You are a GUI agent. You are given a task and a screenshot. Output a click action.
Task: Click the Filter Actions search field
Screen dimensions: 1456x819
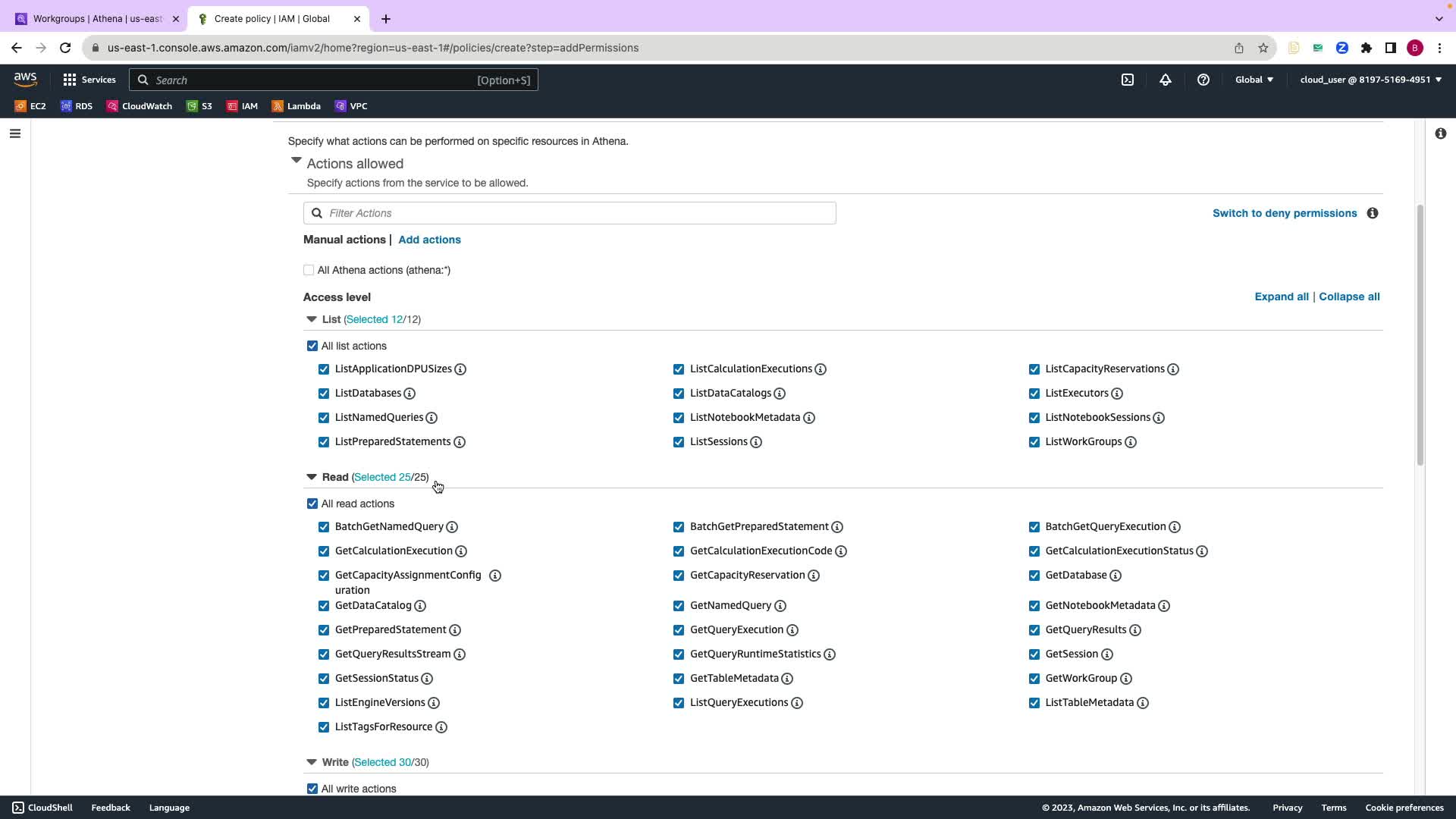570,213
